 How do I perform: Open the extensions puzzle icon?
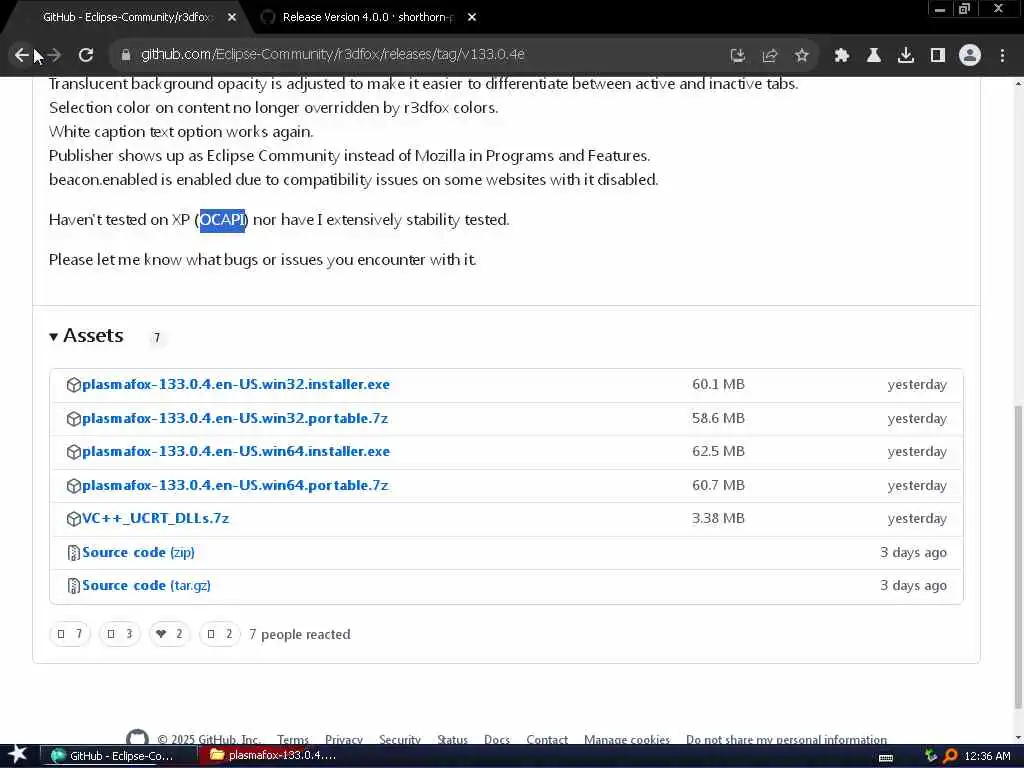(842, 56)
